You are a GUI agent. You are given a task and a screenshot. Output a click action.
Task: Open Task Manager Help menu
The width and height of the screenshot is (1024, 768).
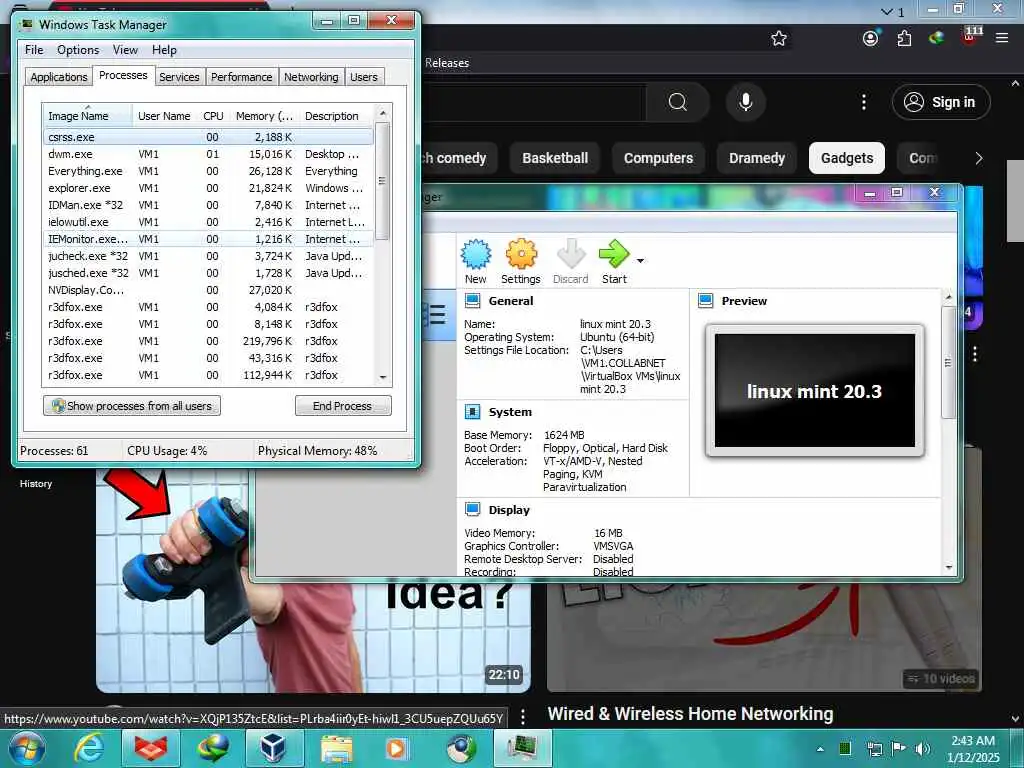[x=164, y=50]
